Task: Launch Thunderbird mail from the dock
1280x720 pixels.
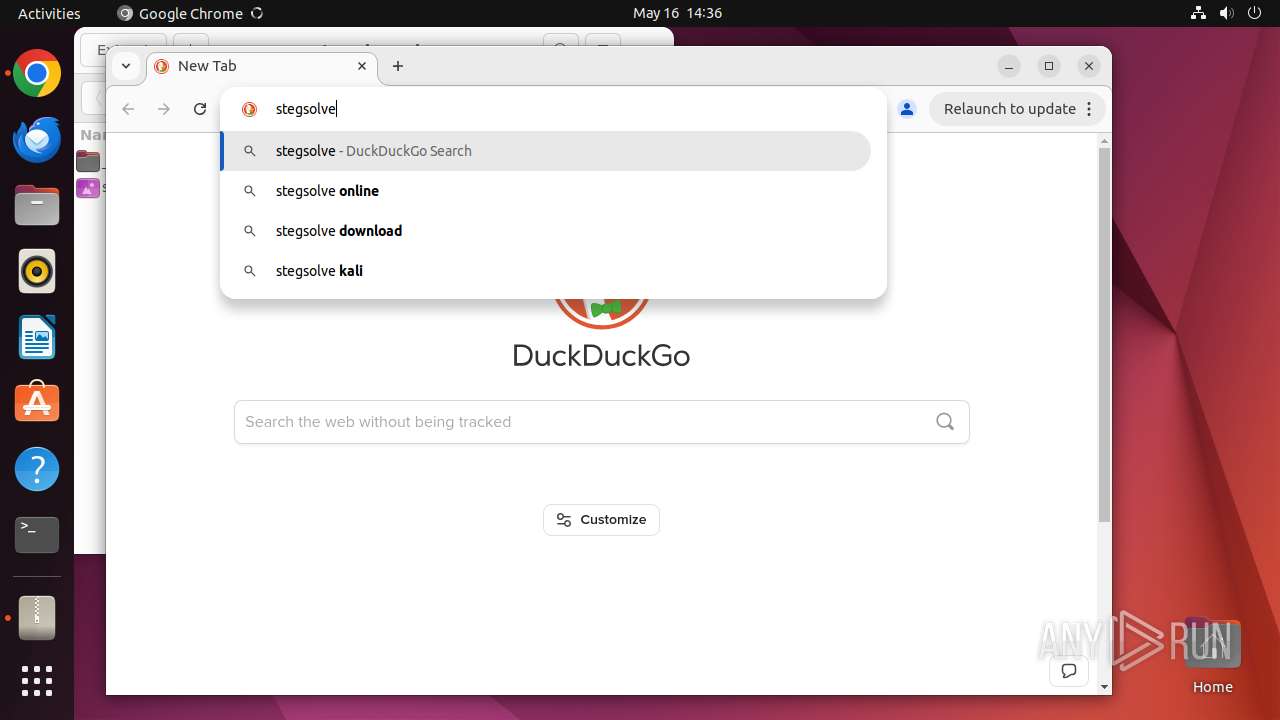Action: point(37,139)
